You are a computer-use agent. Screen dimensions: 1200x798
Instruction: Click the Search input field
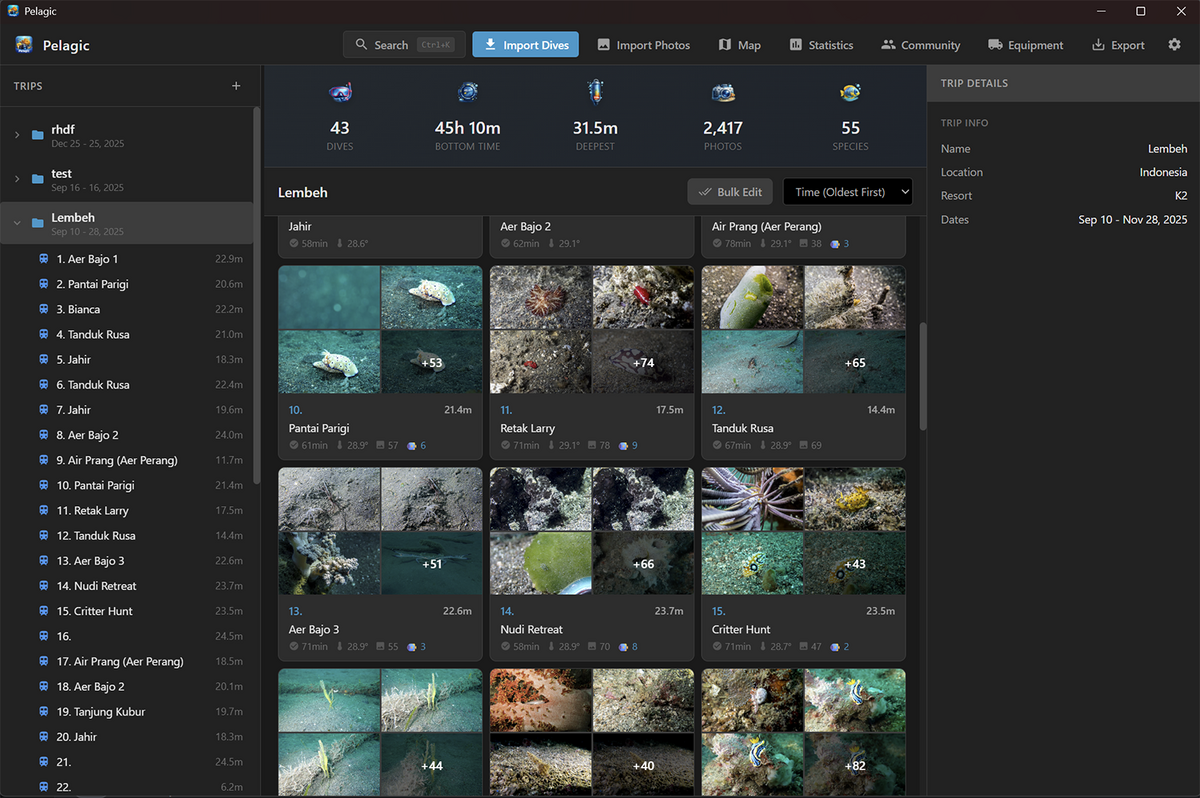[x=397, y=45]
